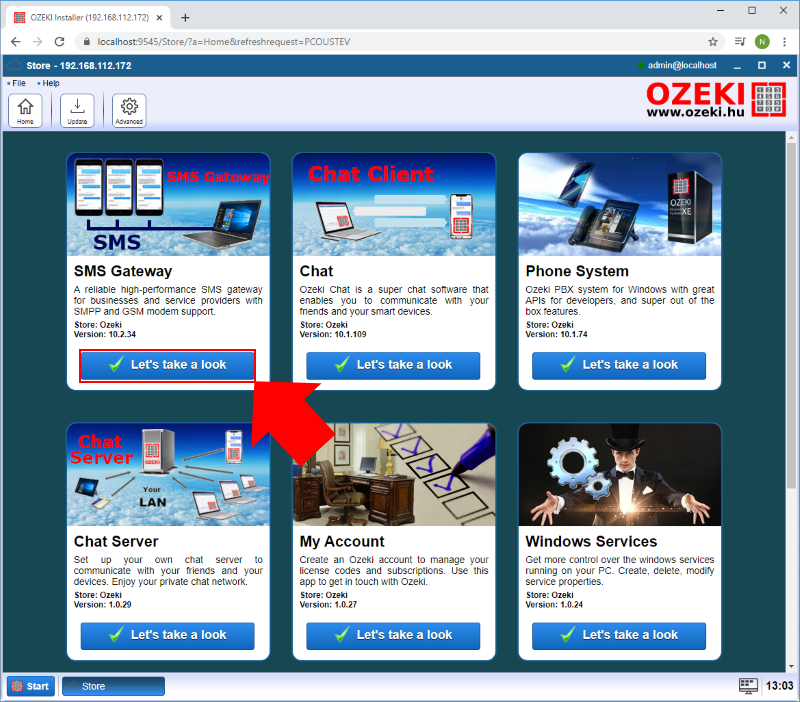Screen dimensions: 800x702
Task: Click the My Account card title
Action: [x=342, y=542]
